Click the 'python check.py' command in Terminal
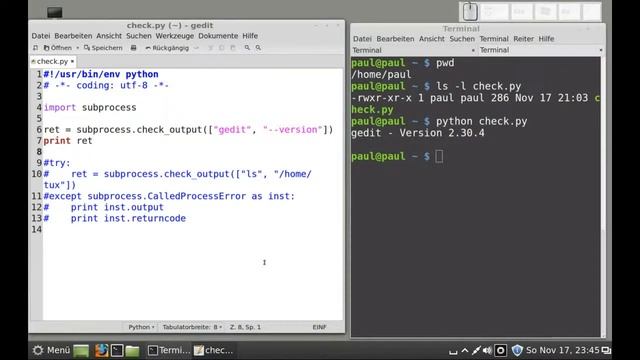The width and height of the screenshot is (640, 360). point(482,121)
